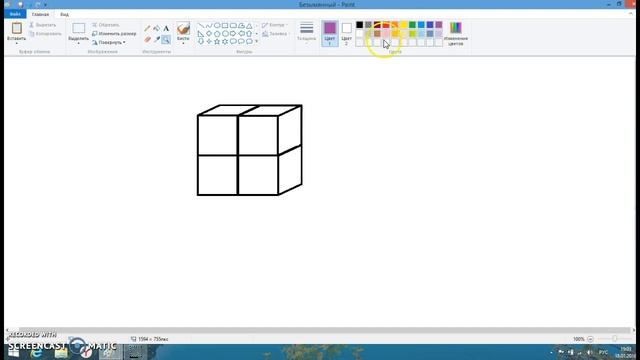Viewport: 640px width, 360px height.
Task: Choose the Five-point star shape
Action: pyautogui.click(x=217, y=42)
